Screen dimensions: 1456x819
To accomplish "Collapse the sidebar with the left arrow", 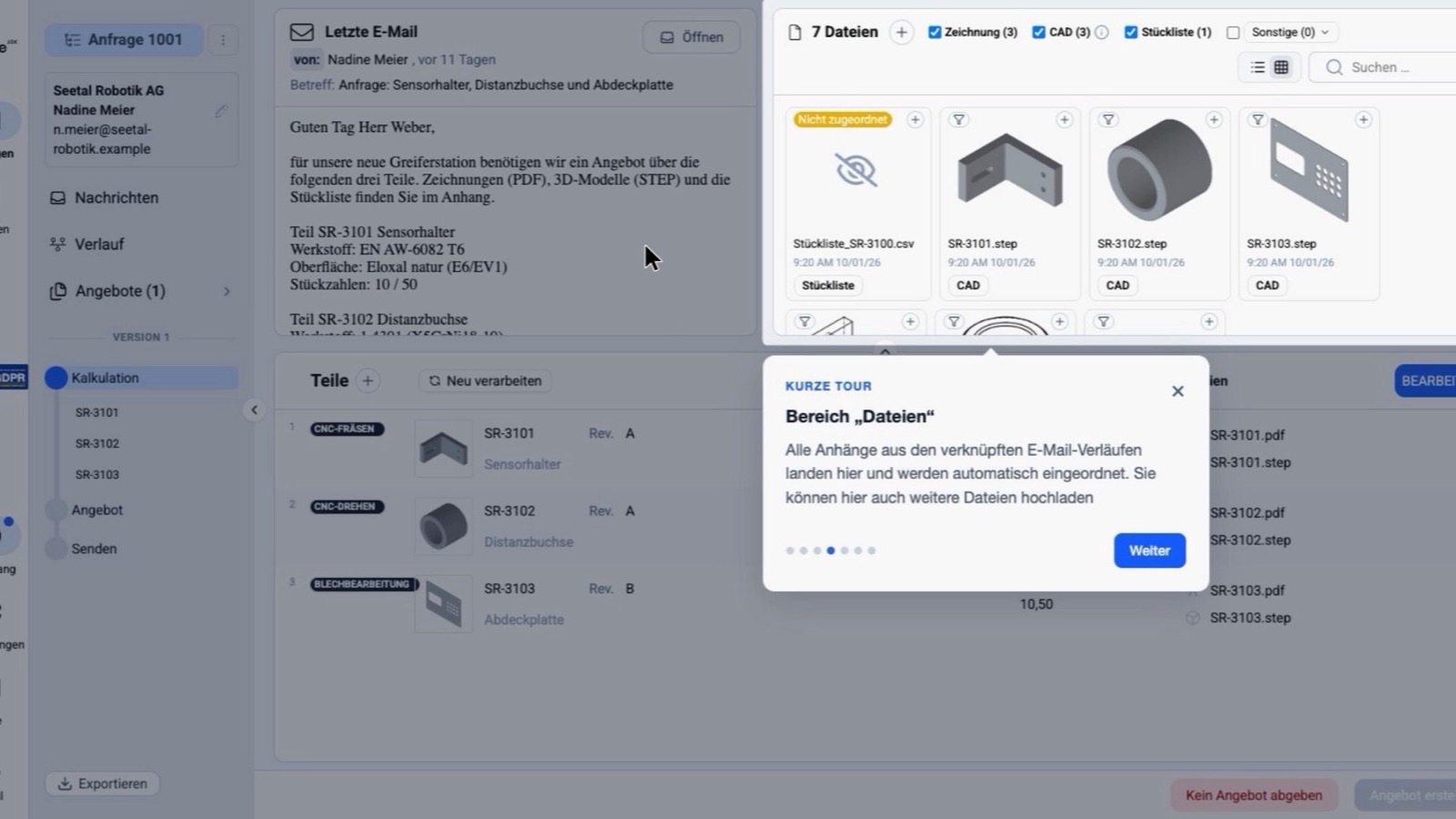I will tap(254, 409).
